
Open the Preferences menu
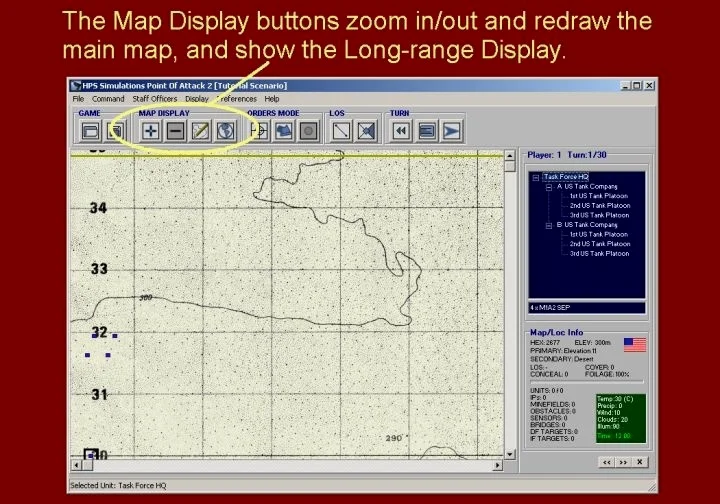coord(237,99)
